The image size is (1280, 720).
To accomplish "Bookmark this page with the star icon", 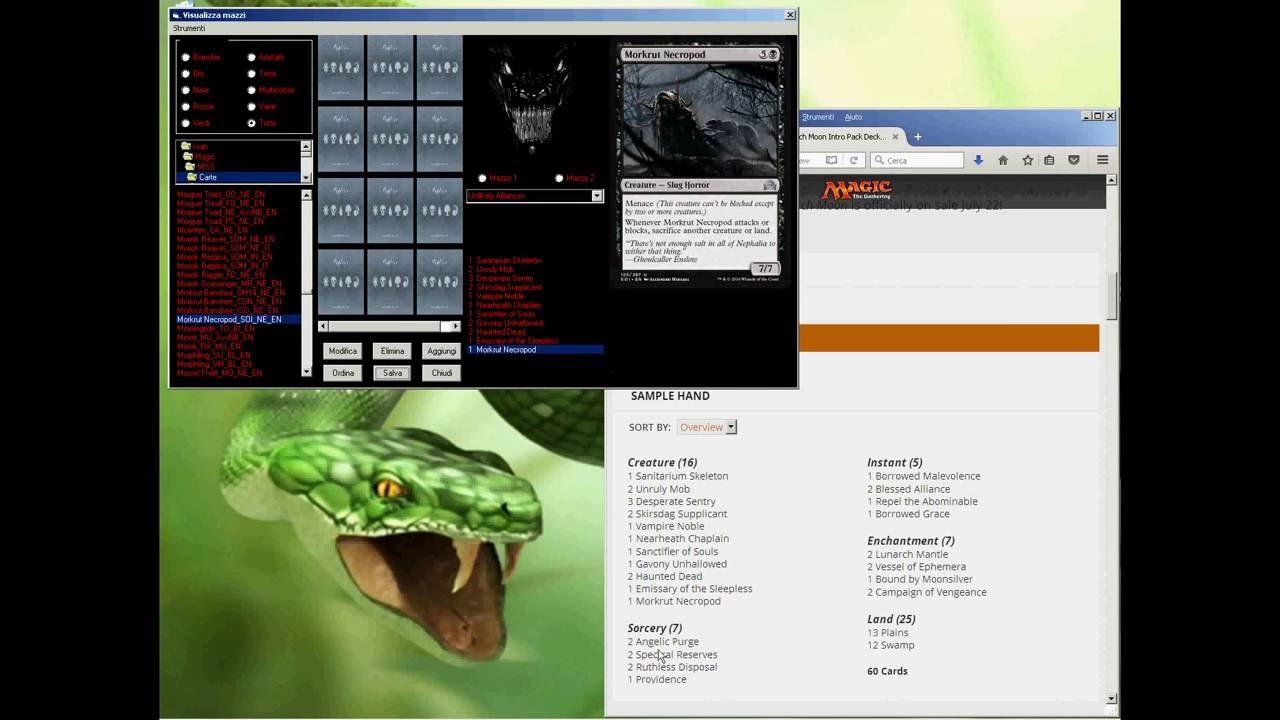I will click(1027, 160).
